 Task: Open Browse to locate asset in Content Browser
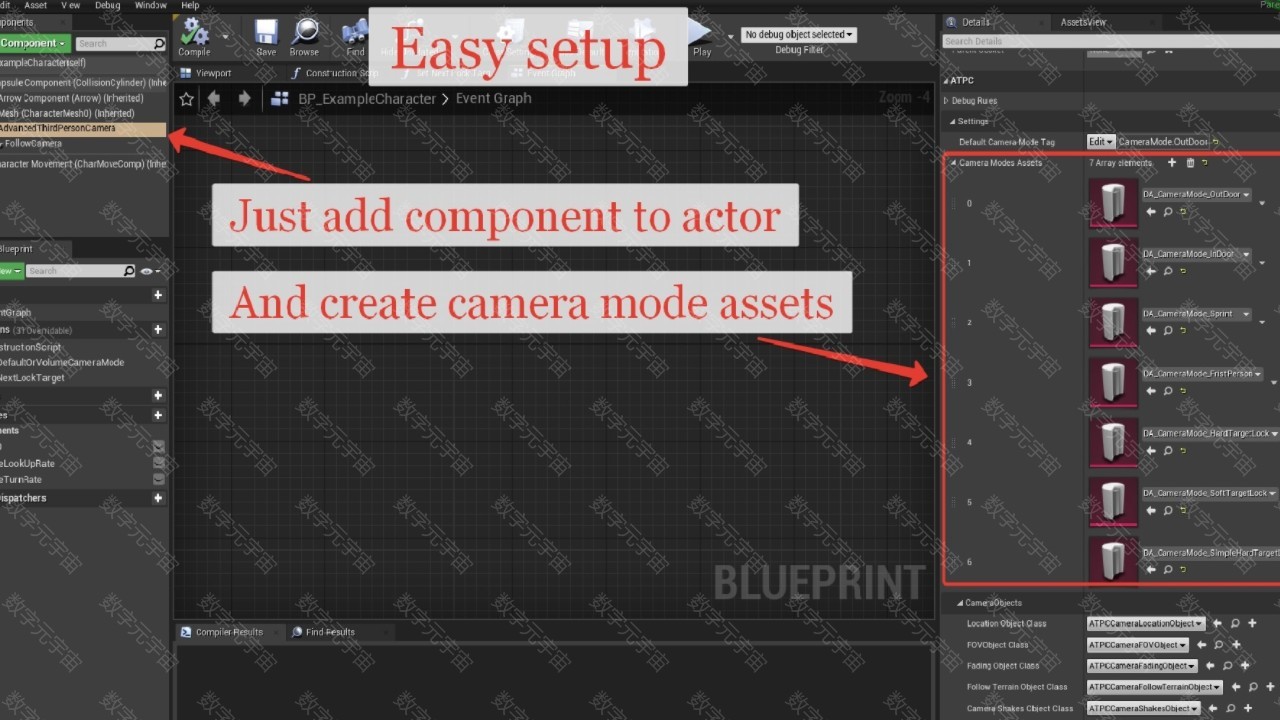coord(304,36)
